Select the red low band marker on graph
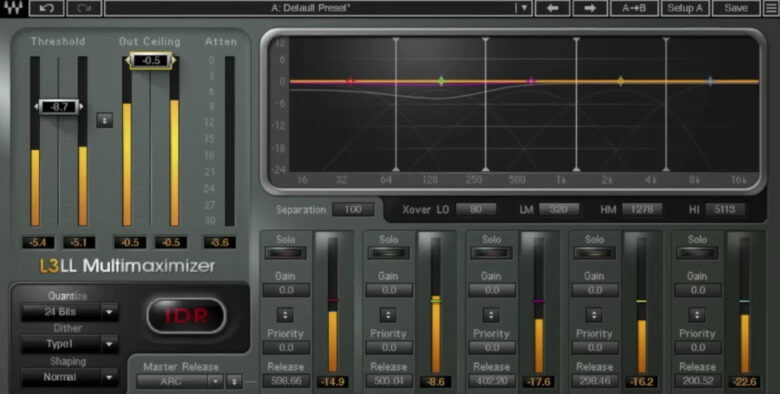Viewport: 780px width, 394px height. (x=351, y=81)
